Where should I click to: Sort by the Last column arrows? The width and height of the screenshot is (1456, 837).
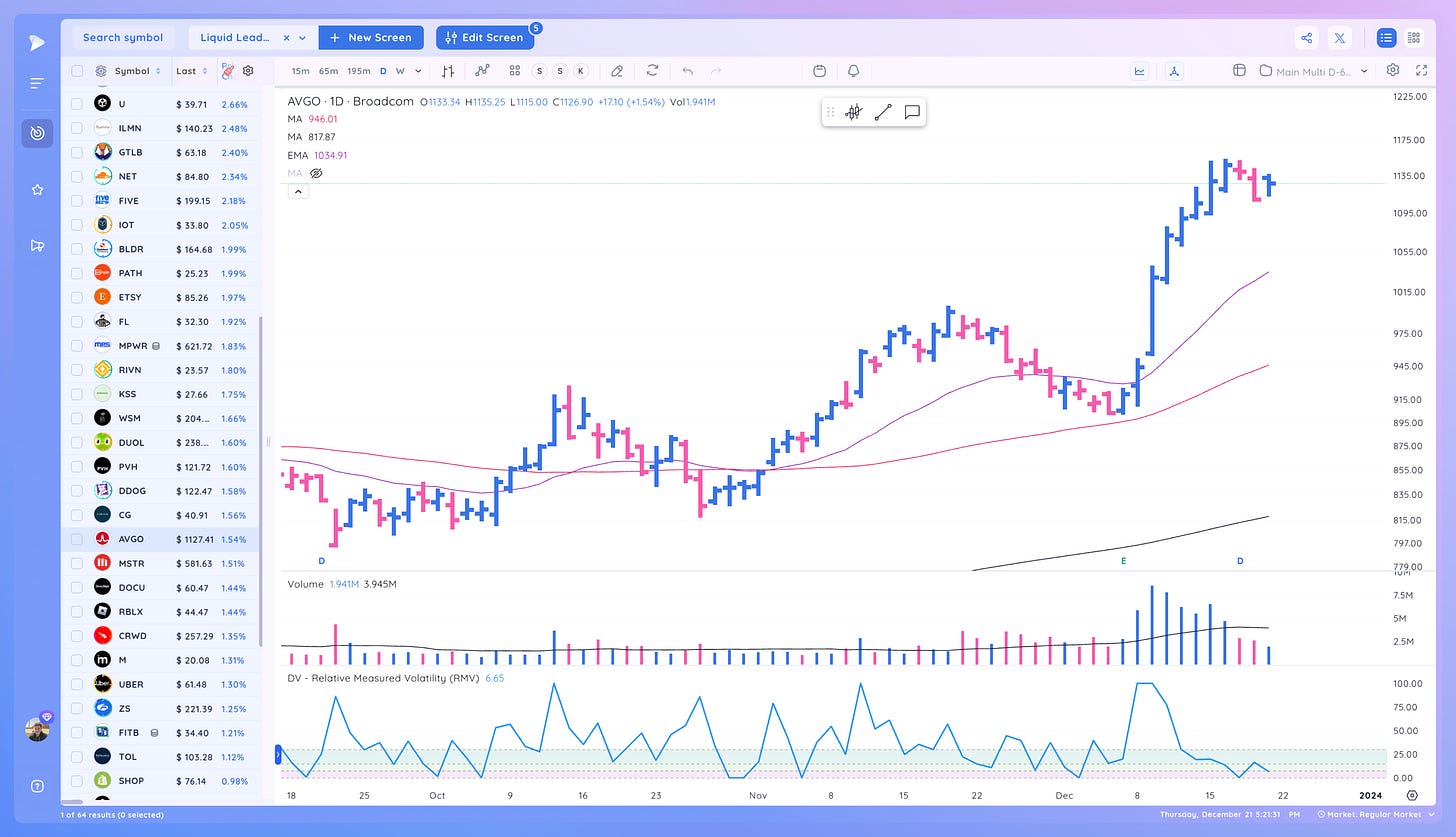coord(205,71)
